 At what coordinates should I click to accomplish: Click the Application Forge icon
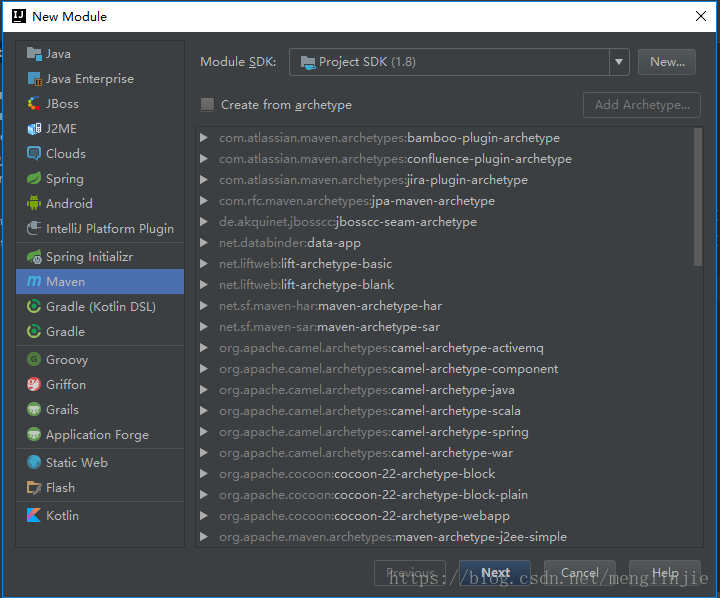[34, 434]
